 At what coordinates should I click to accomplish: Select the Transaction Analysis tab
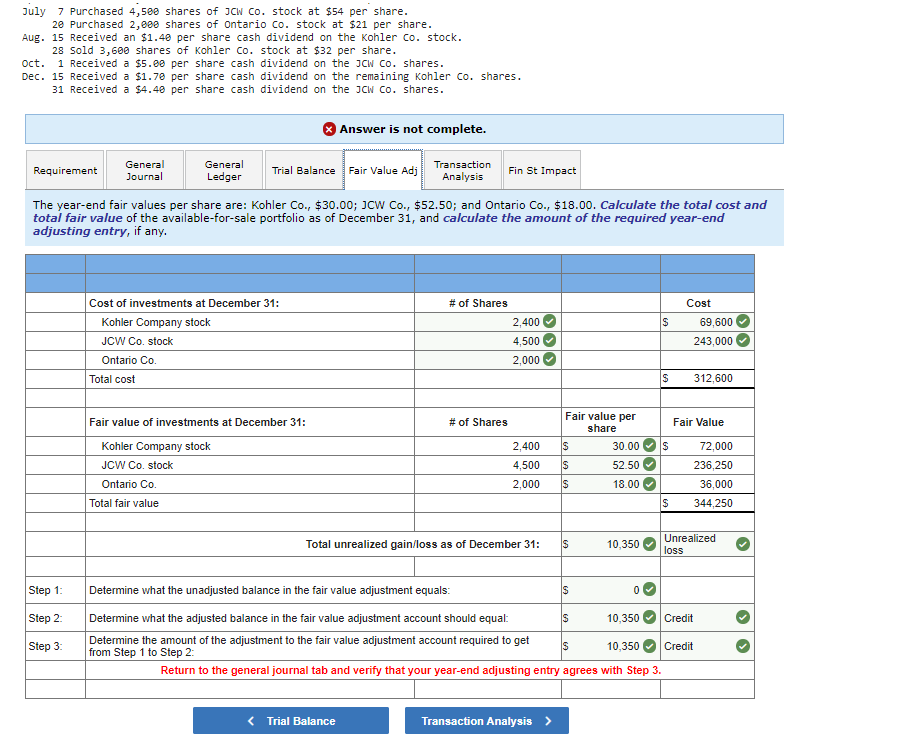461,170
